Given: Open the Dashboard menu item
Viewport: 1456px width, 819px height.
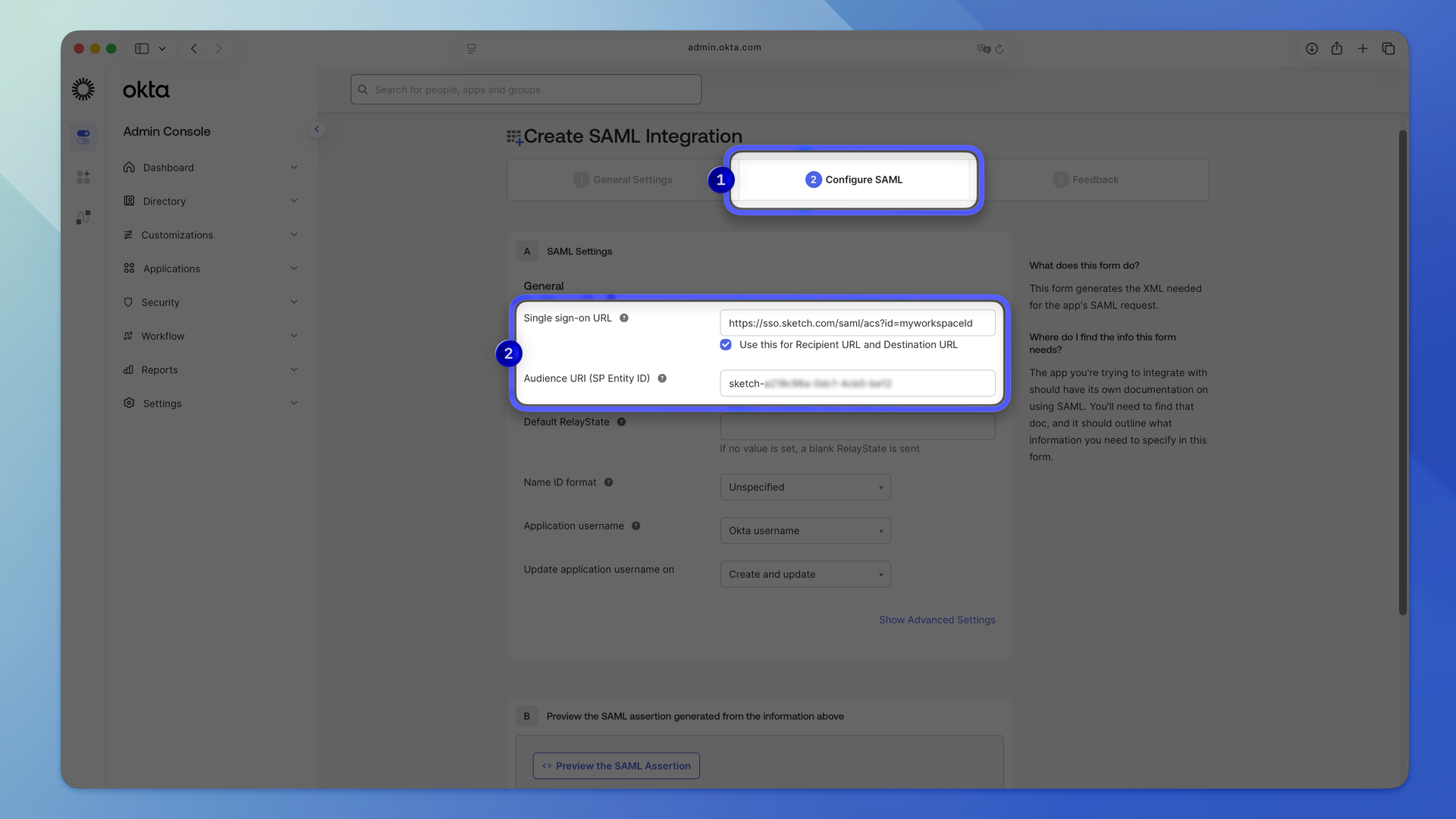Looking at the screenshot, I should pyautogui.click(x=211, y=167).
